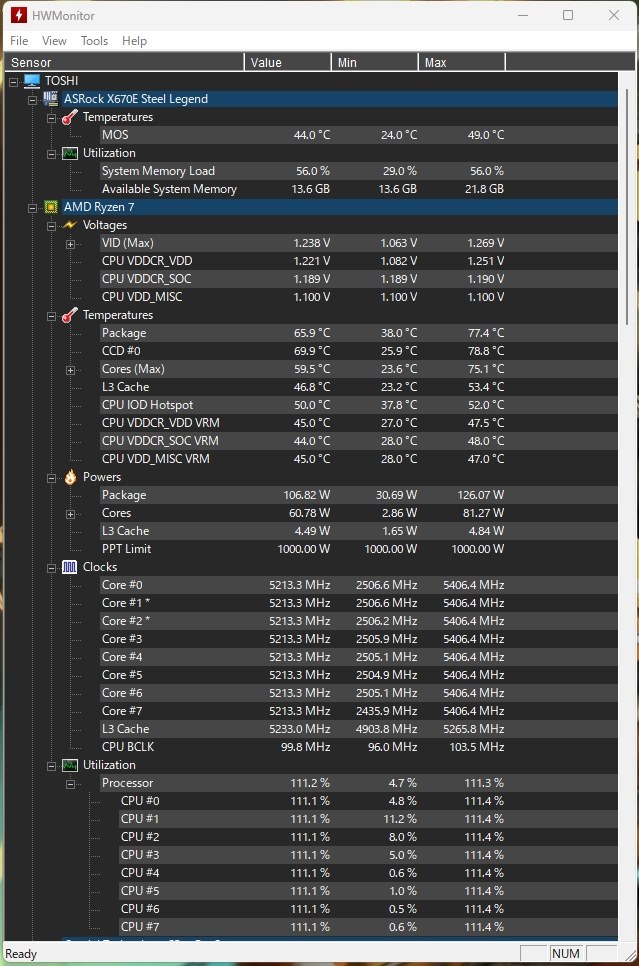Select the Core #0 clock row
This screenshot has height=966, width=639.
[359, 585]
